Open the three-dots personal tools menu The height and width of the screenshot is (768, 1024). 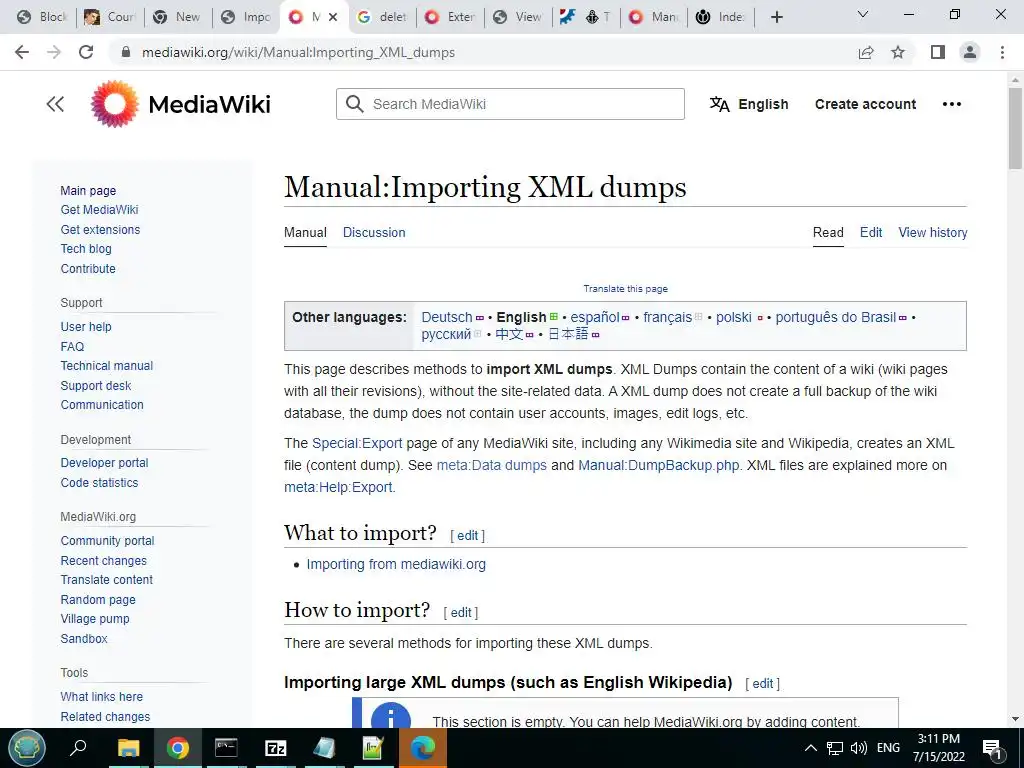(952, 104)
